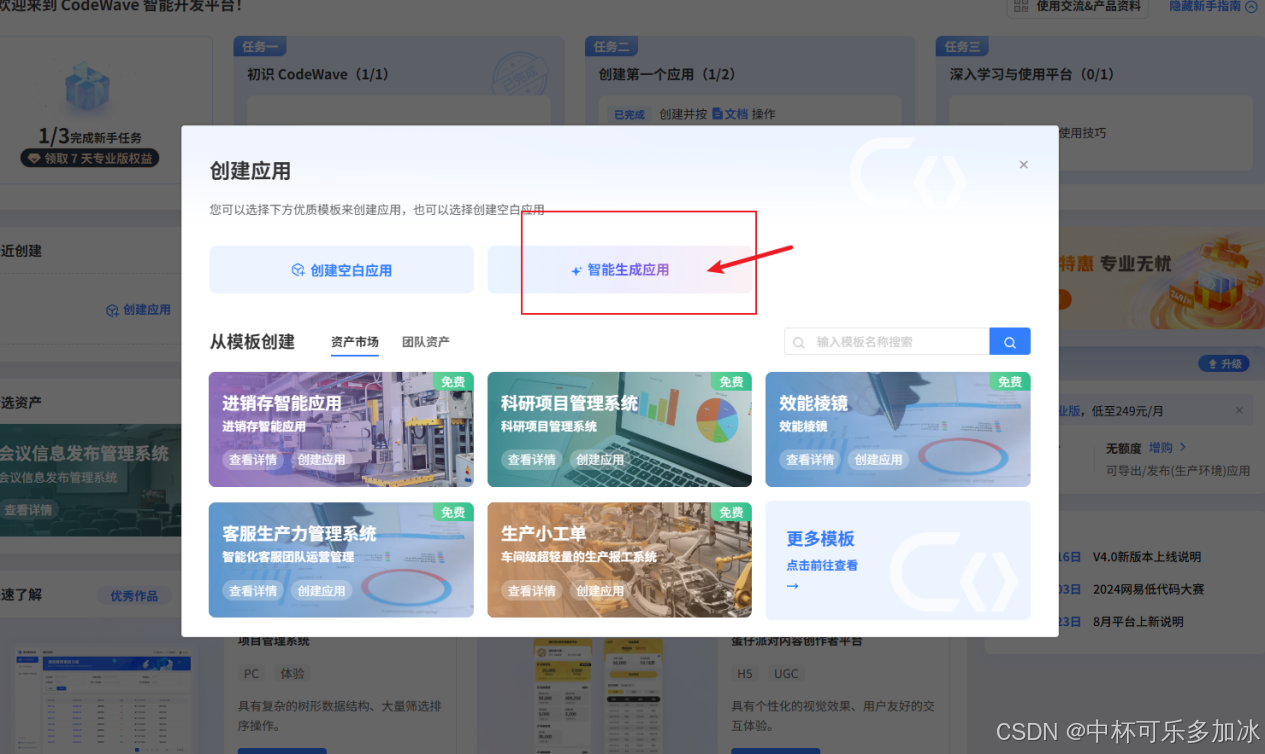Click the 生产小工单 template title
The width and height of the screenshot is (1265, 754).
click(544, 534)
